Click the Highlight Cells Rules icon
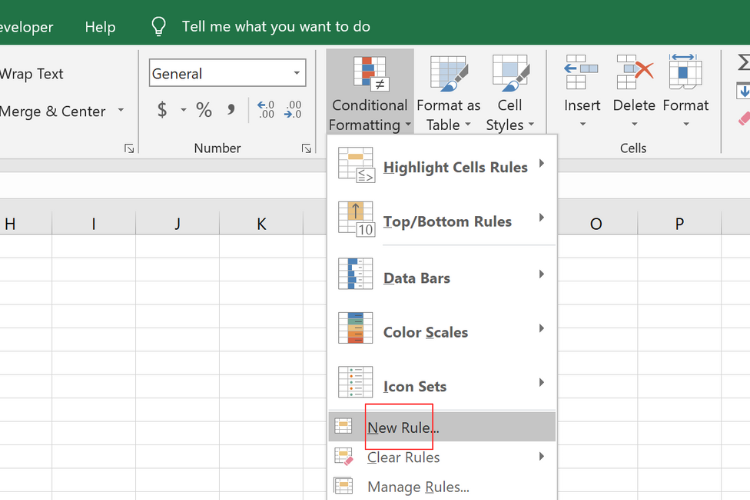Viewport: 750px width, 500px height. click(356, 165)
